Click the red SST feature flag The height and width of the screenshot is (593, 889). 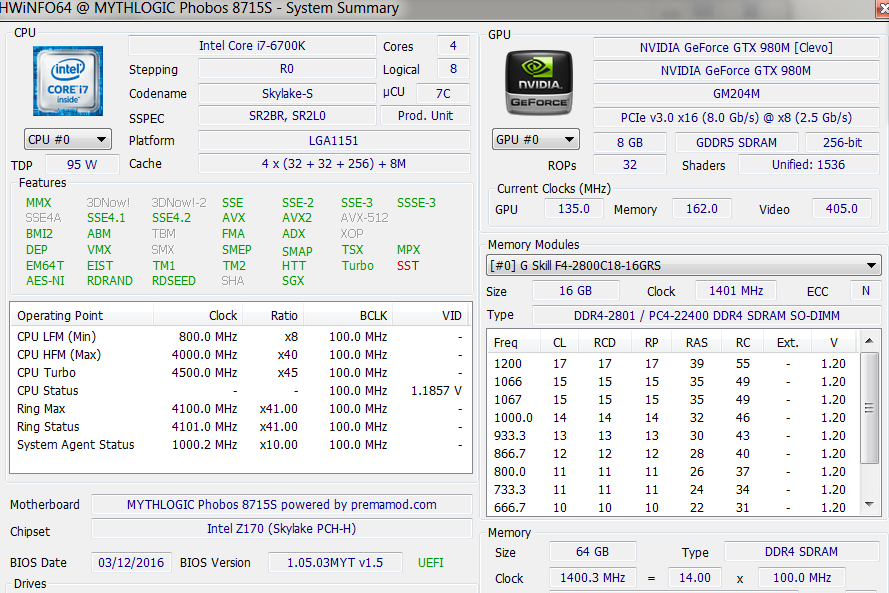(408, 266)
